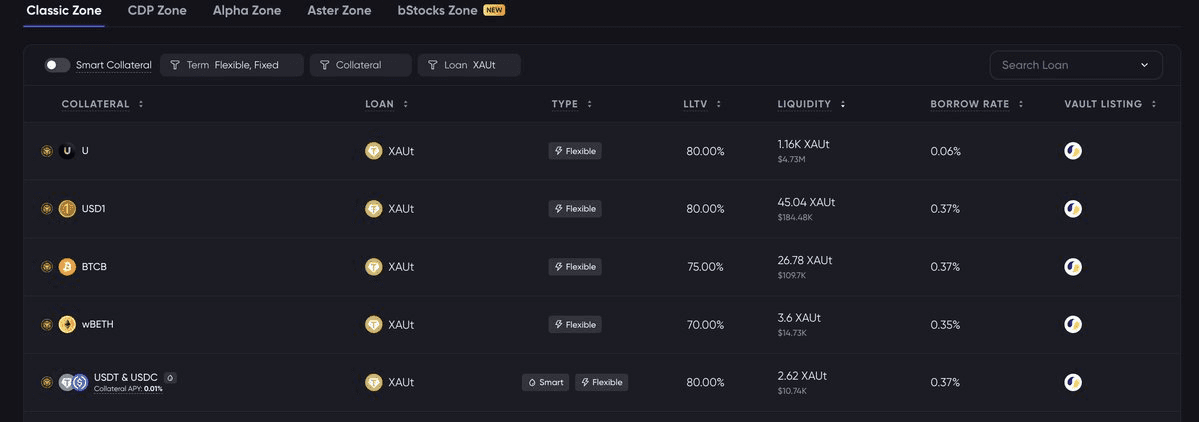Click the USDT & USDC paired collateral icon

tap(74, 382)
